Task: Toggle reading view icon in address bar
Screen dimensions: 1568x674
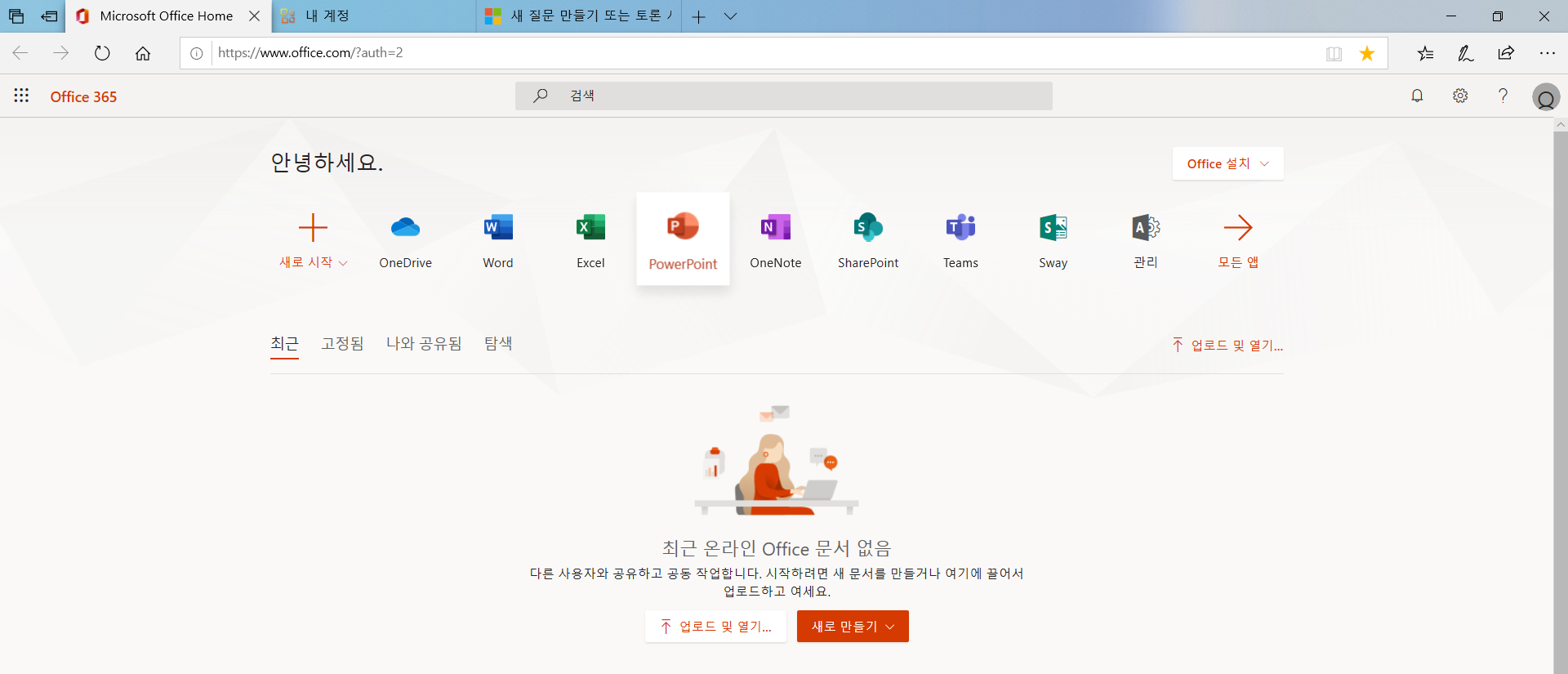Action: click(x=1334, y=53)
